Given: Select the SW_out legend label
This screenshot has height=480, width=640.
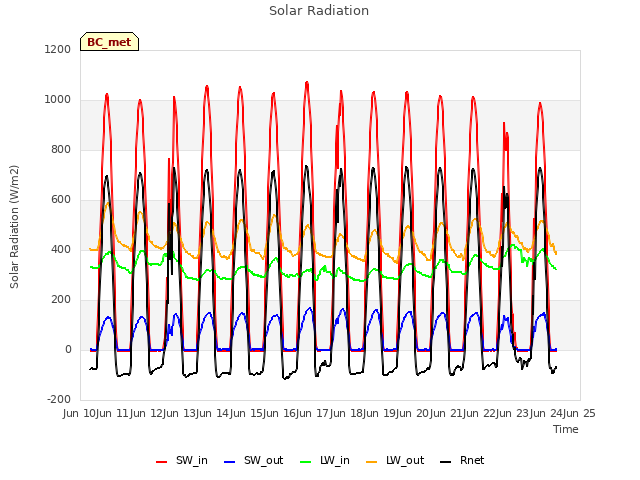Looking at the screenshot, I should (x=264, y=461).
